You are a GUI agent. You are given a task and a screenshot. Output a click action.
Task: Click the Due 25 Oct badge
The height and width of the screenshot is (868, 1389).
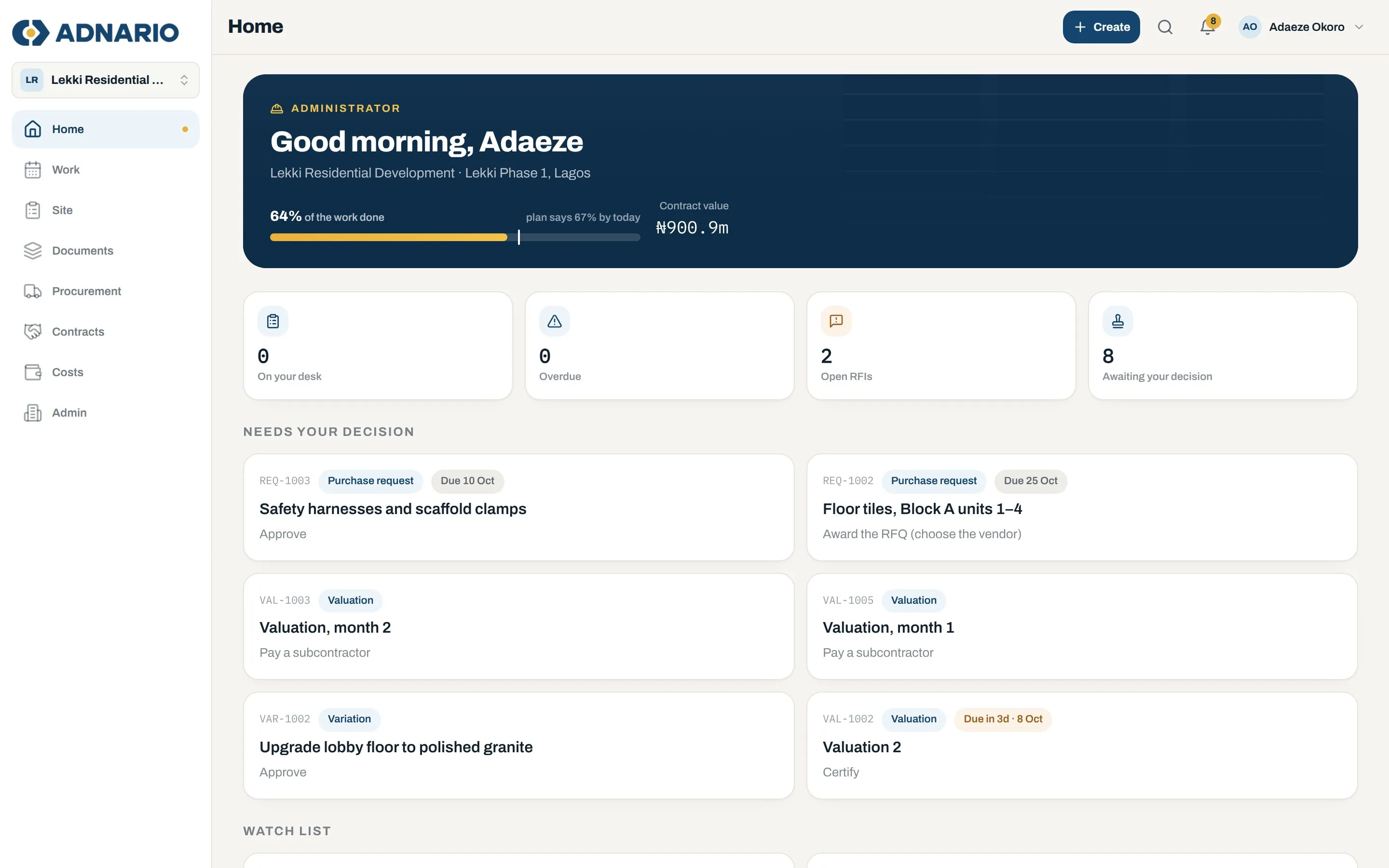pos(1030,481)
